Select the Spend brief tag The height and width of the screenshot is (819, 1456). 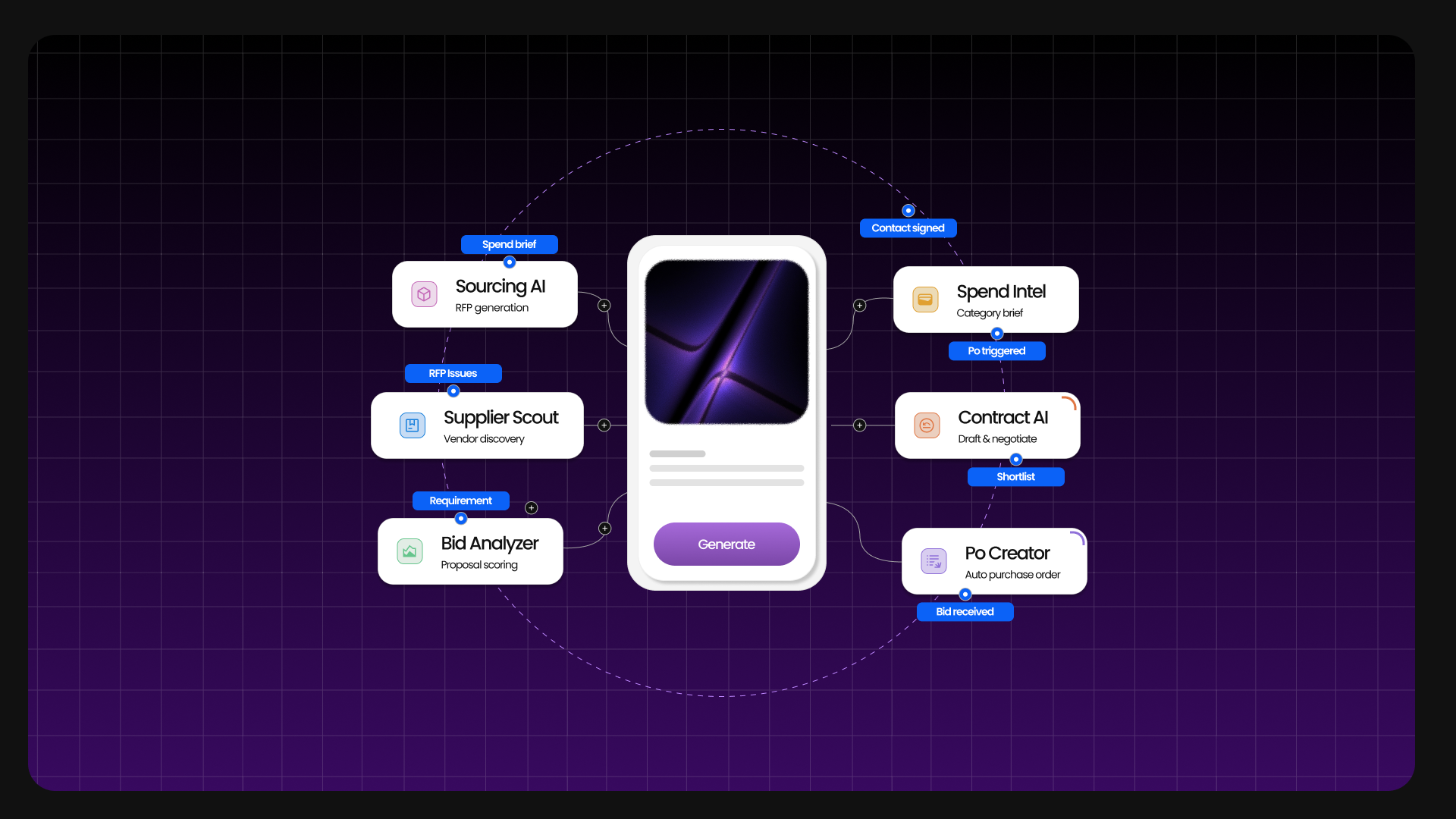(509, 244)
